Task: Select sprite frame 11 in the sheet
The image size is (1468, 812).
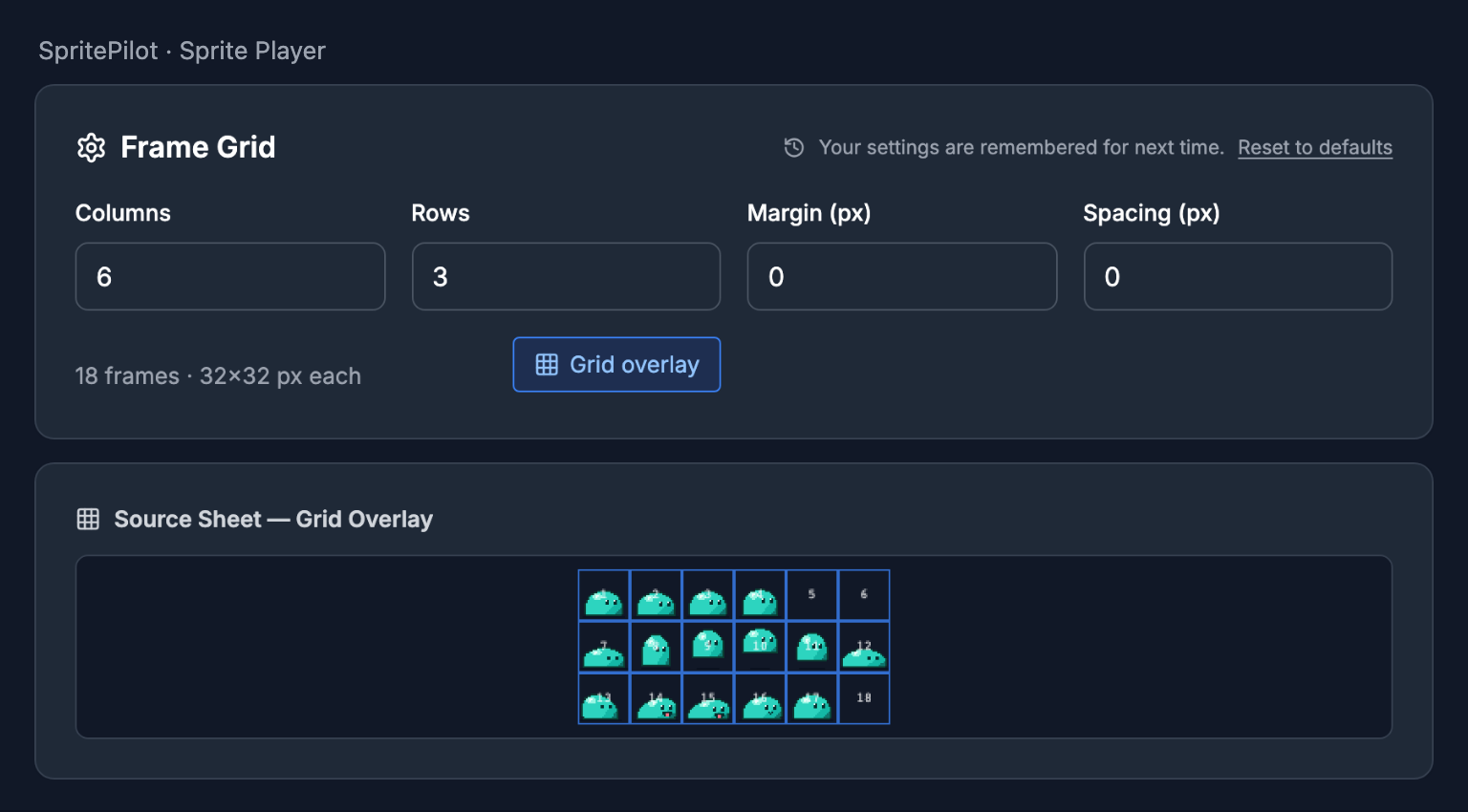Action: tap(811, 647)
